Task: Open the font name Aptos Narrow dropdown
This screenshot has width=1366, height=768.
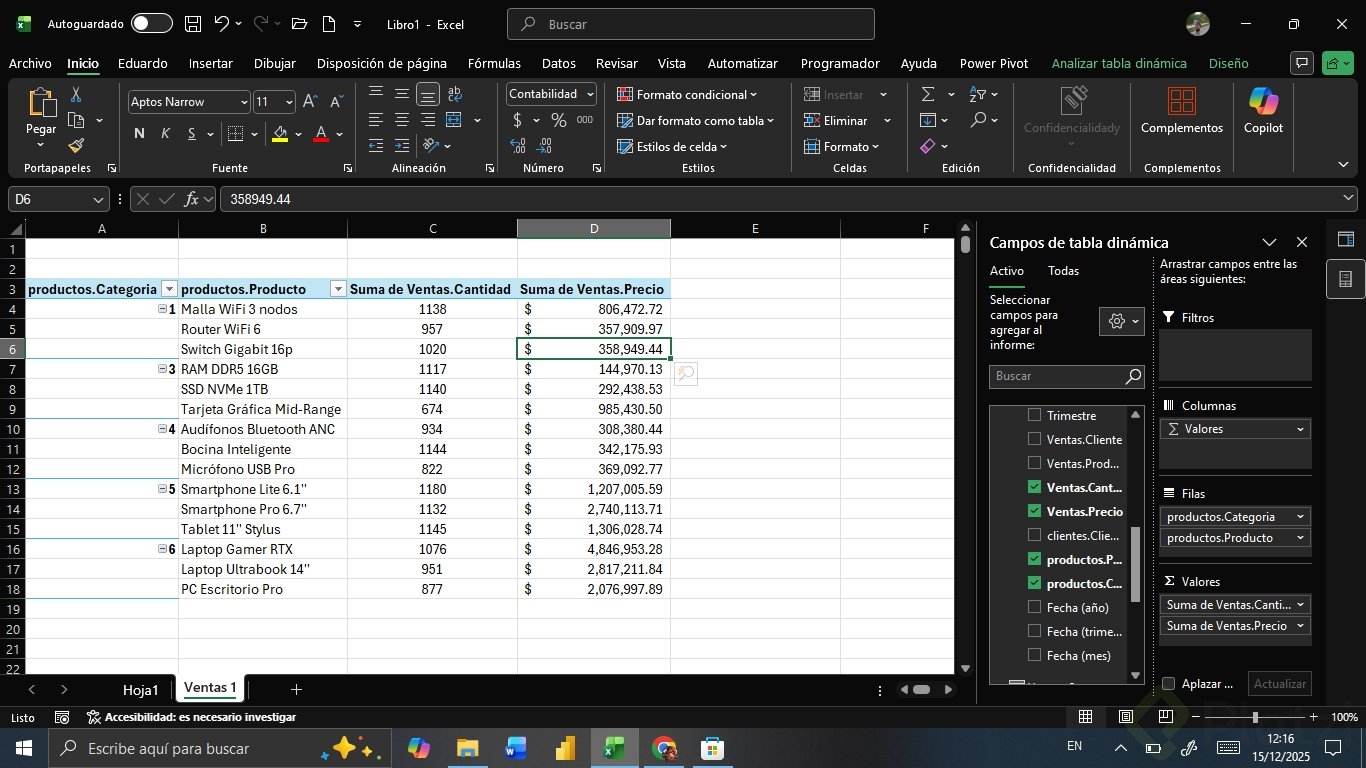Action: click(243, 102)
